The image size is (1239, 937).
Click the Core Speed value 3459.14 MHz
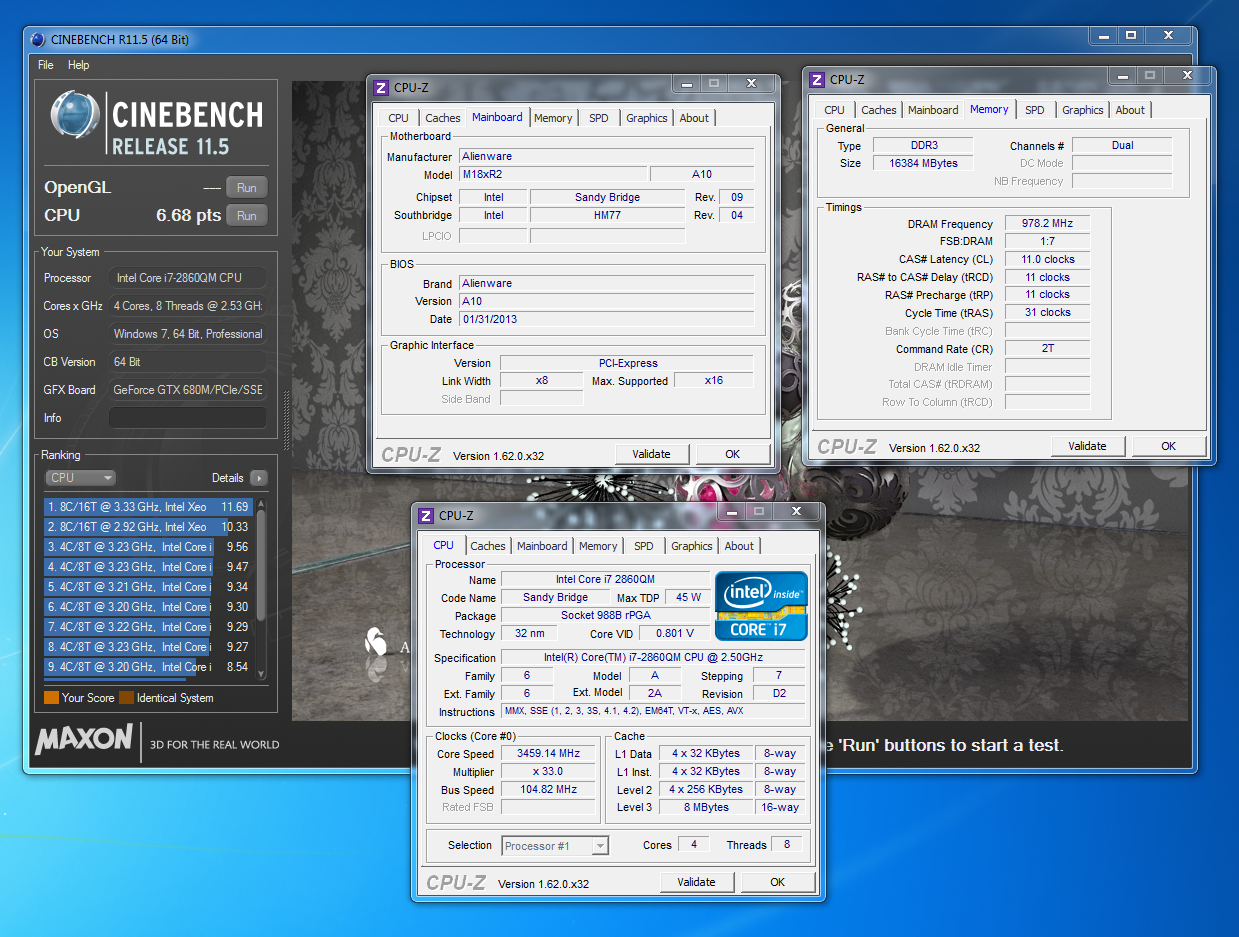[x=548, y=754]
